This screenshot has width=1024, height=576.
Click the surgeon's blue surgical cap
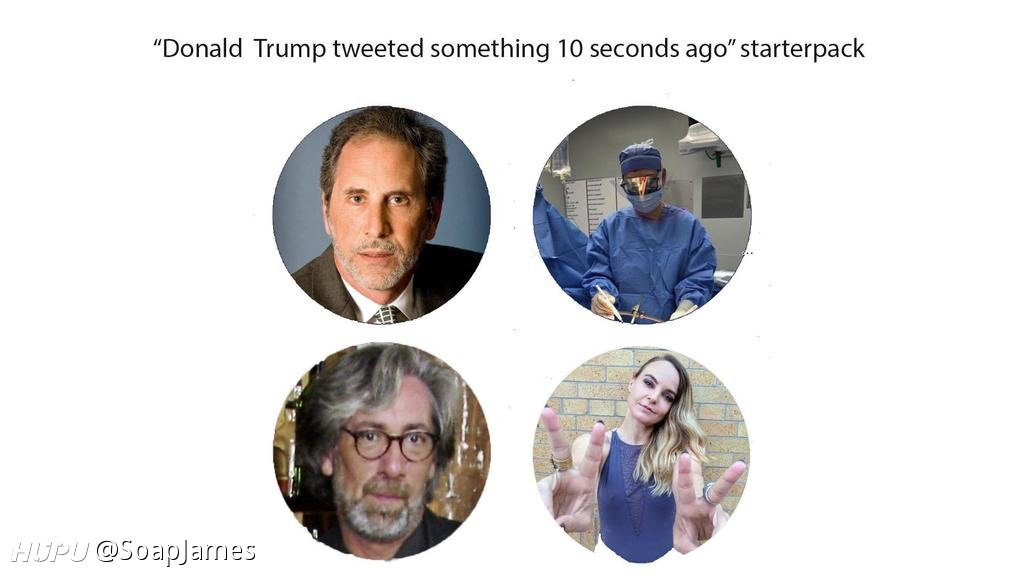[x=640, y=159]
